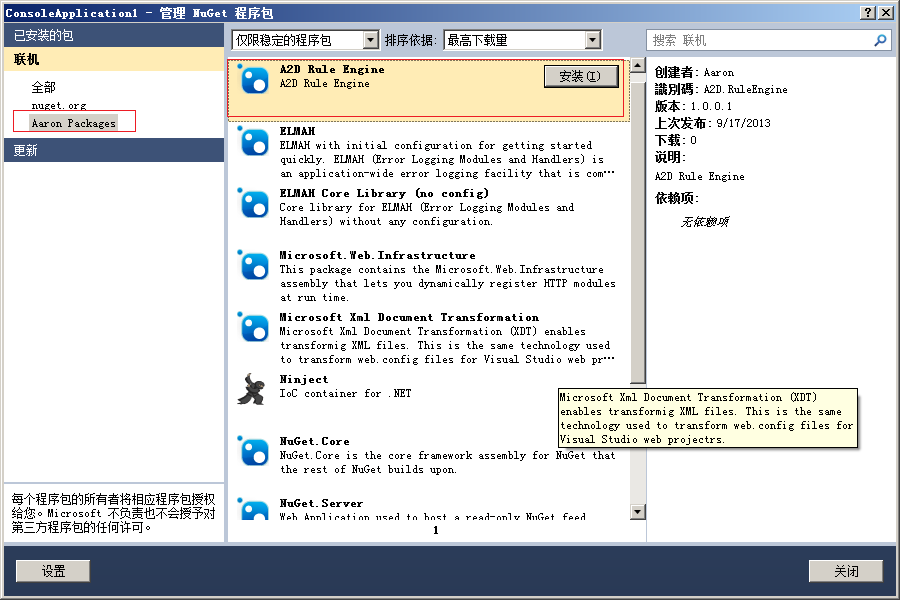Select the Microsoft Xml Document Transformation title
Screen dimensions: 900x600
pos(409,318)
